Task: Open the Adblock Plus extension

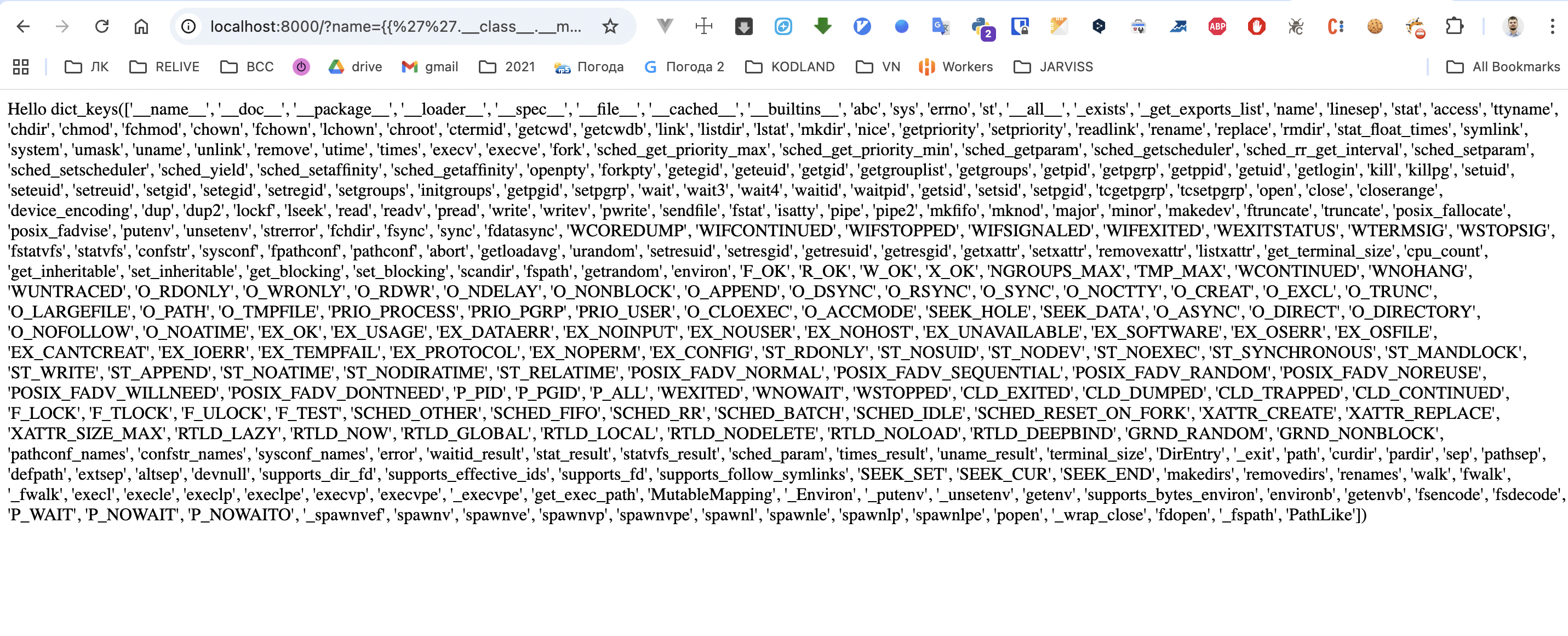Action: coord(1217,26)
